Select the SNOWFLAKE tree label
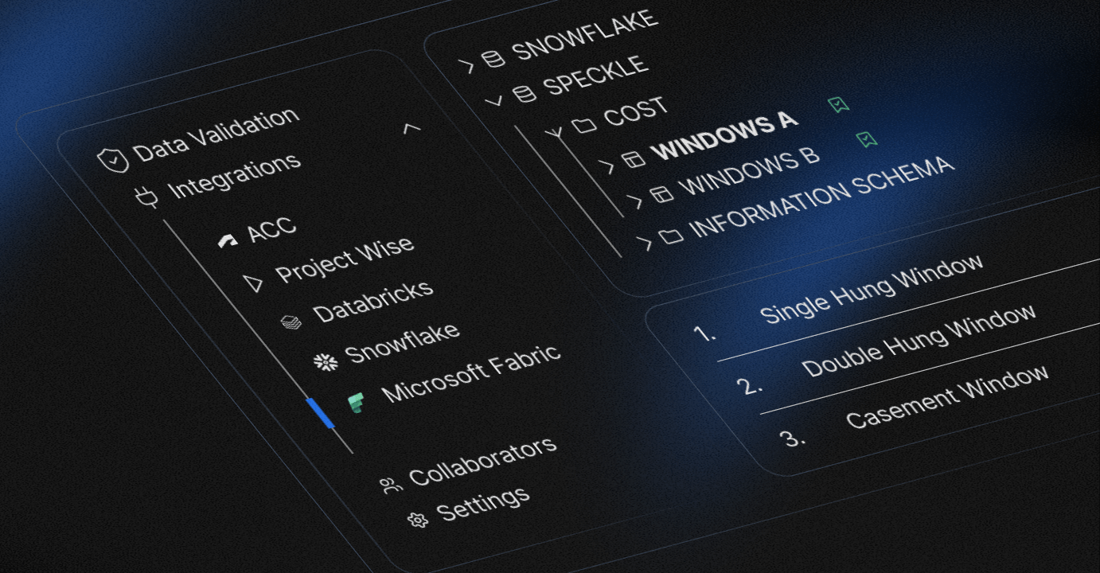 585,35
